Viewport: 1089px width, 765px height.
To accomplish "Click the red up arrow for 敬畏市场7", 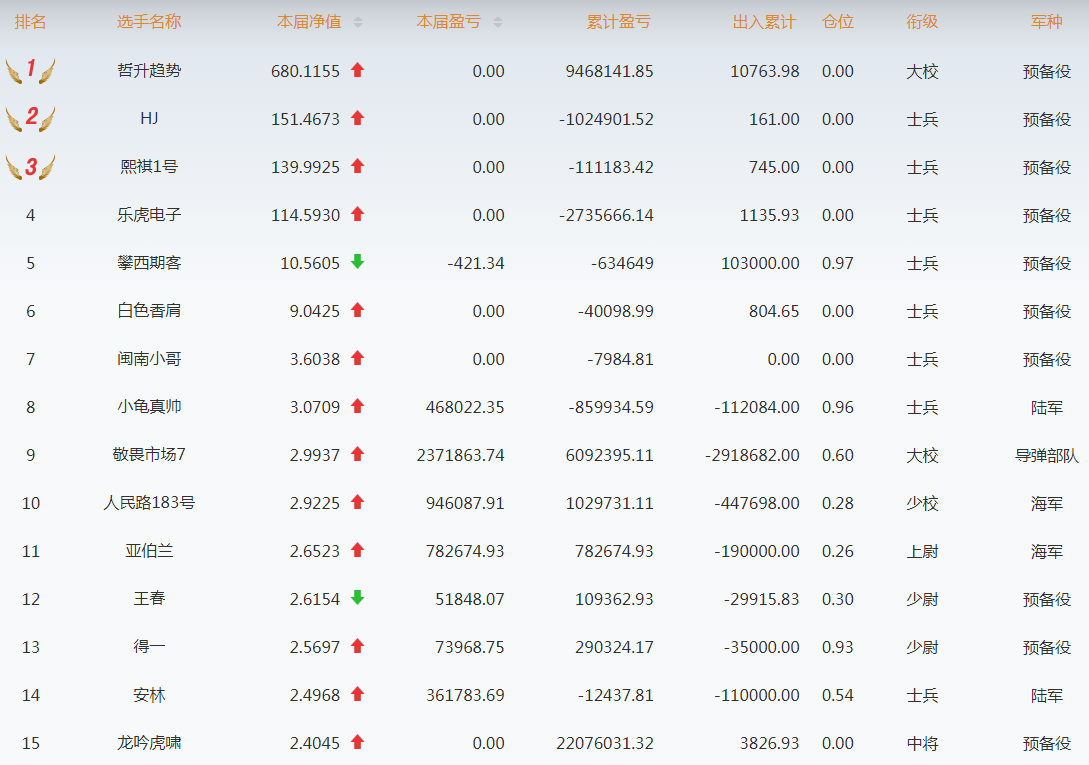I will [x=358, y=454].
